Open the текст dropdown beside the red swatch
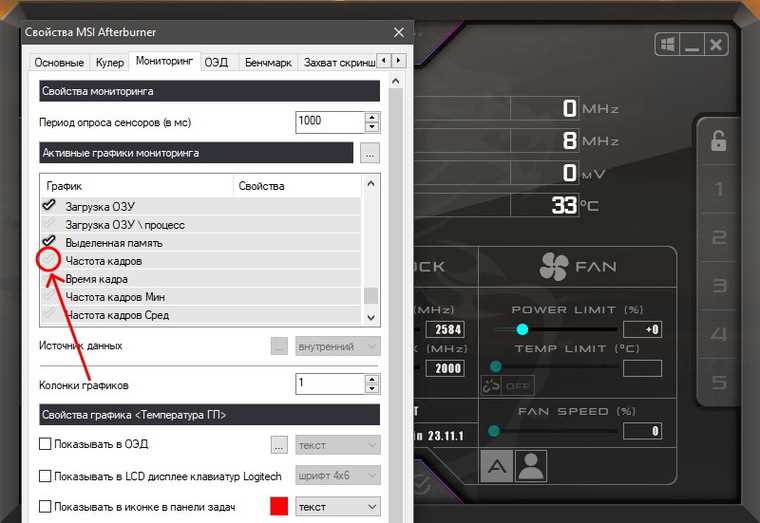Image resolution: width=760 pixels, height=523 pixels. point(338,507)
